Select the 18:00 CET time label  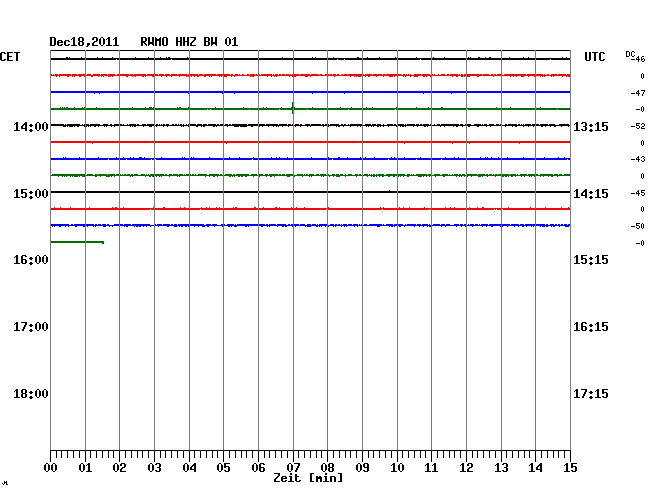click(x=31, y=394)
